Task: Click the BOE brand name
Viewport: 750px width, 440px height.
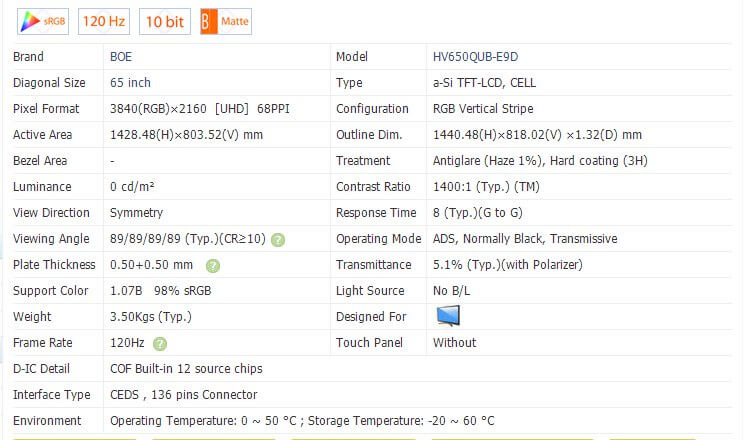Action: point(121,57)
